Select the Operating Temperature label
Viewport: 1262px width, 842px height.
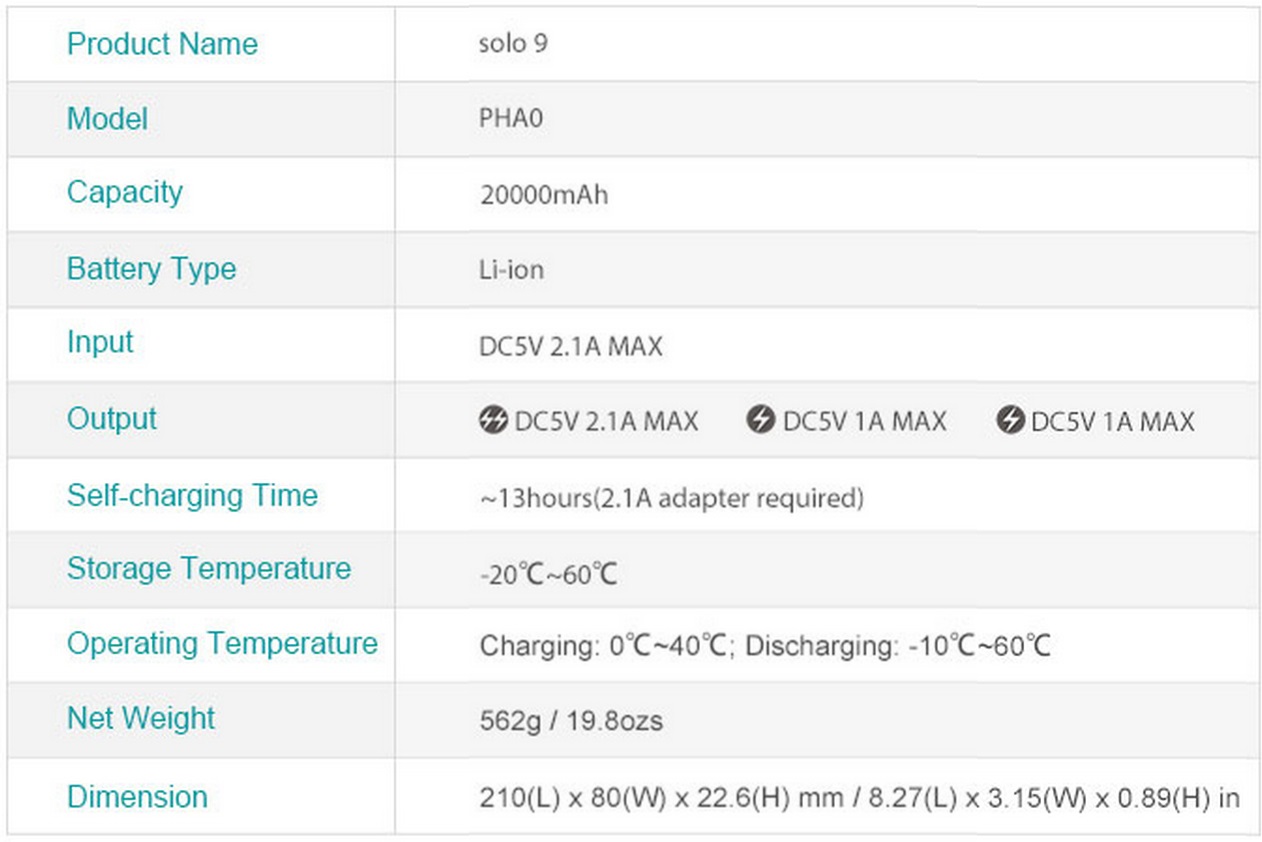point(222,643)
